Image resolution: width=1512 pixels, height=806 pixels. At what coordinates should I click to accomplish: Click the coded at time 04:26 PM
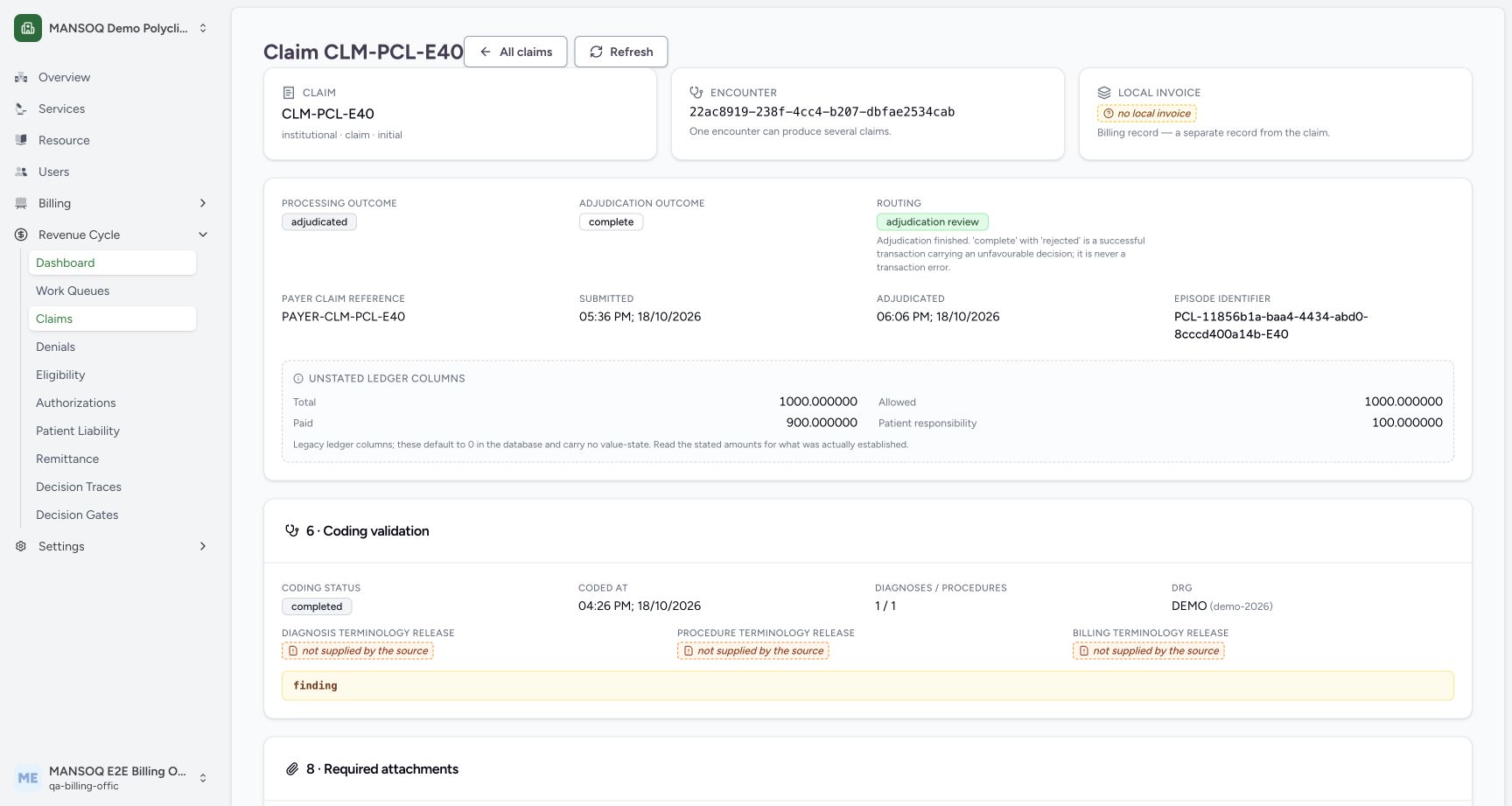pyautogui.click(x=640, y=606)
